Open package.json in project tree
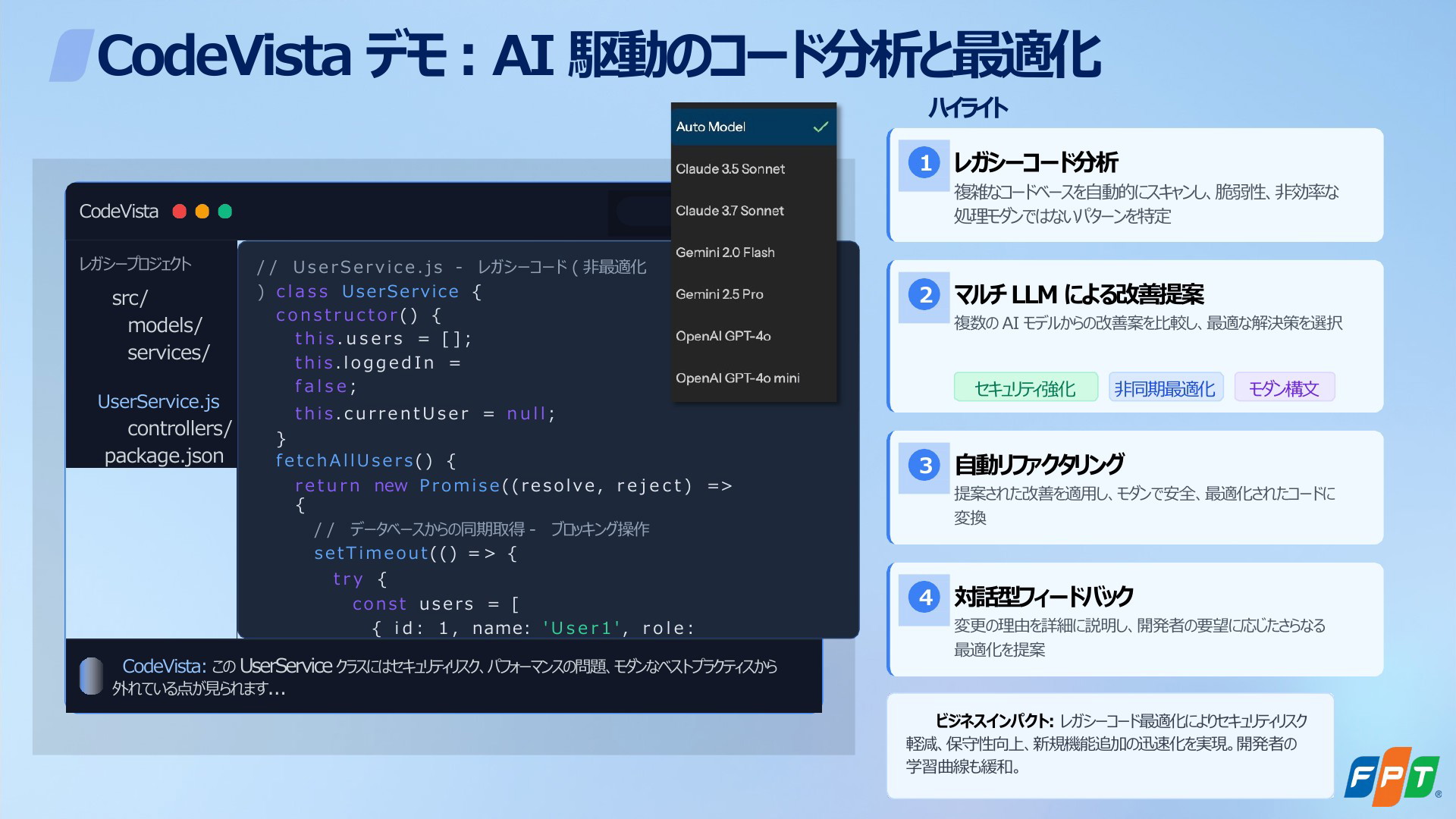This screenshot has width=1456, height=819. 164,456
